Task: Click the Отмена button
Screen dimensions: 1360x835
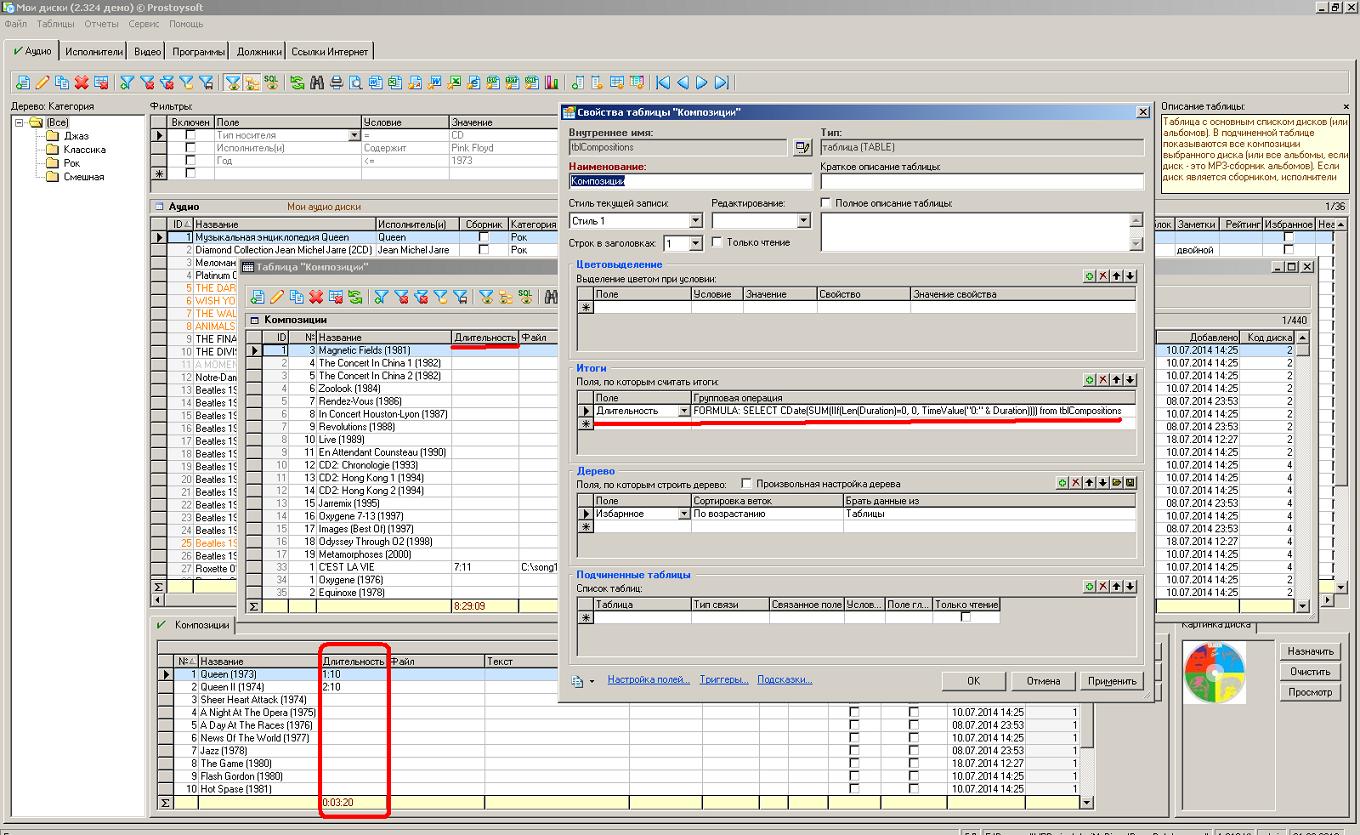Action: point(1043,680)
